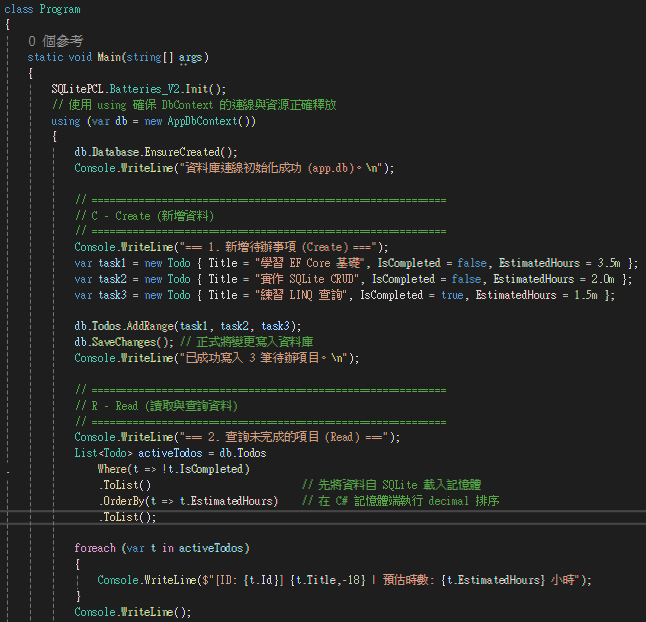Click the comment "// C - Create (新增資料)"
The image size is (646, 622).
click(145, 216)
